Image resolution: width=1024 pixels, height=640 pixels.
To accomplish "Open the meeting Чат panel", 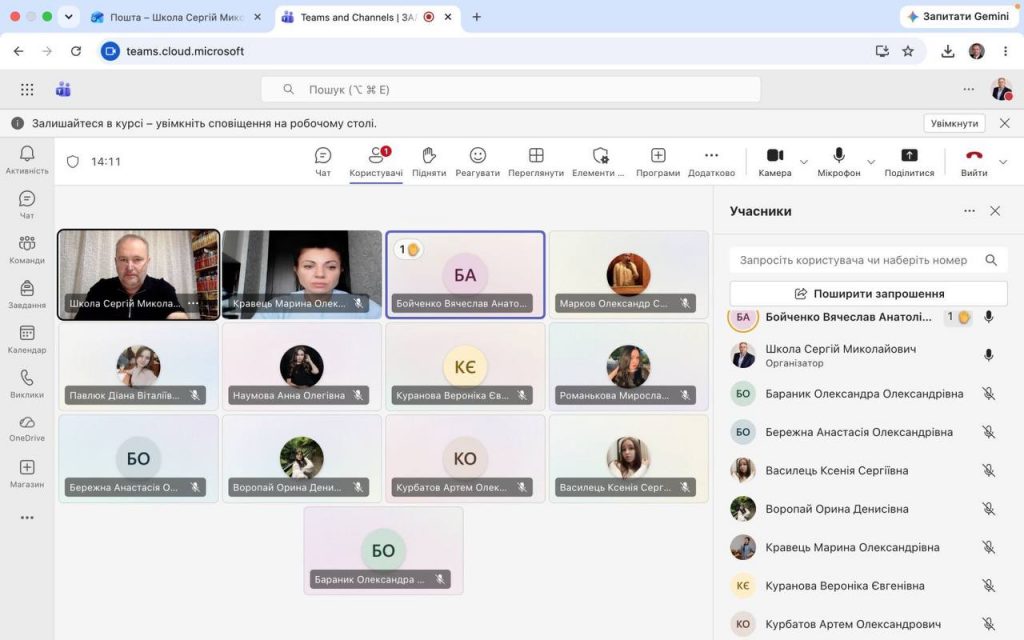I will pyautogui.click(x=323, y=162).
